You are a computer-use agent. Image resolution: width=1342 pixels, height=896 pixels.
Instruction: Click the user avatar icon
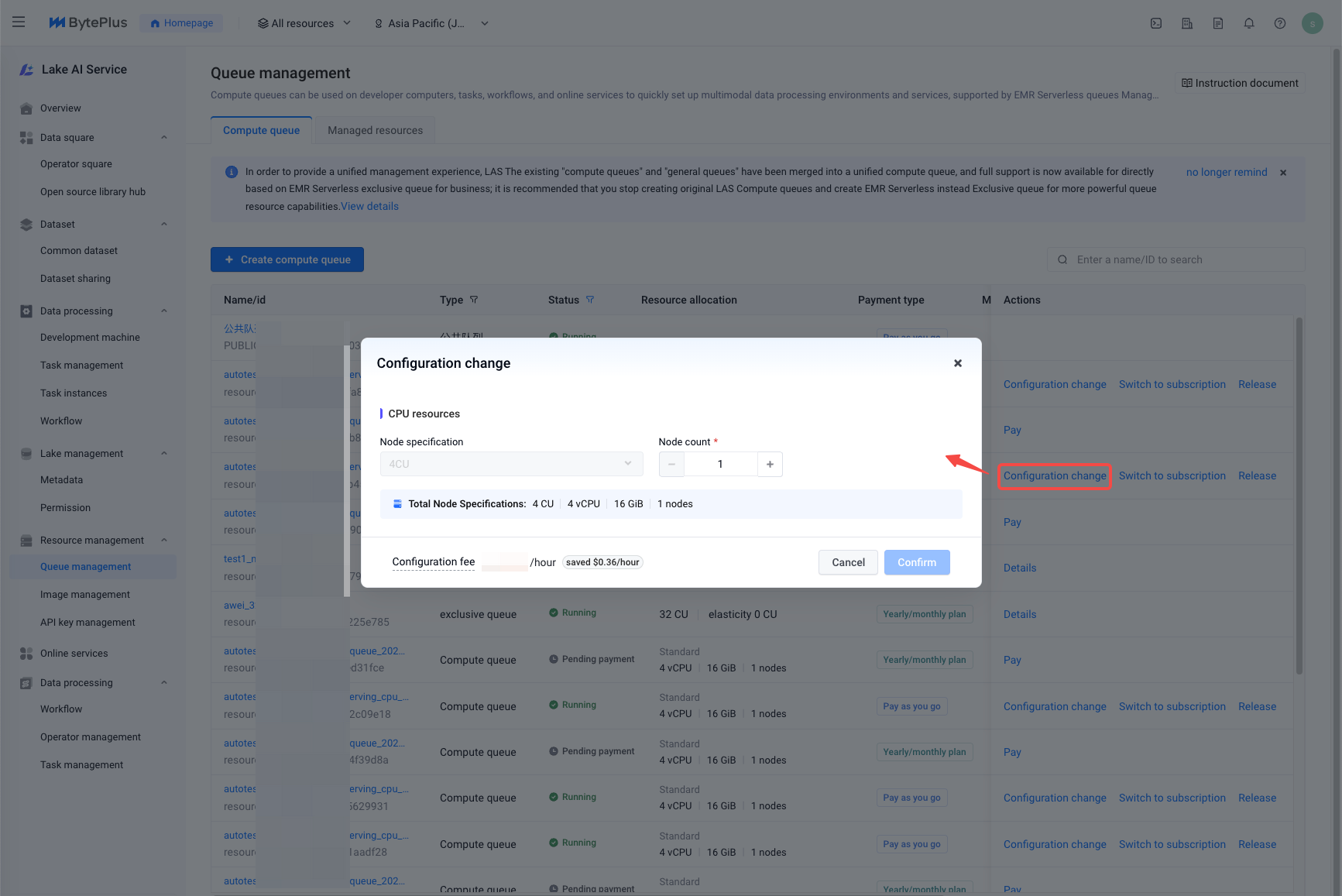[x=1312, y=23]
